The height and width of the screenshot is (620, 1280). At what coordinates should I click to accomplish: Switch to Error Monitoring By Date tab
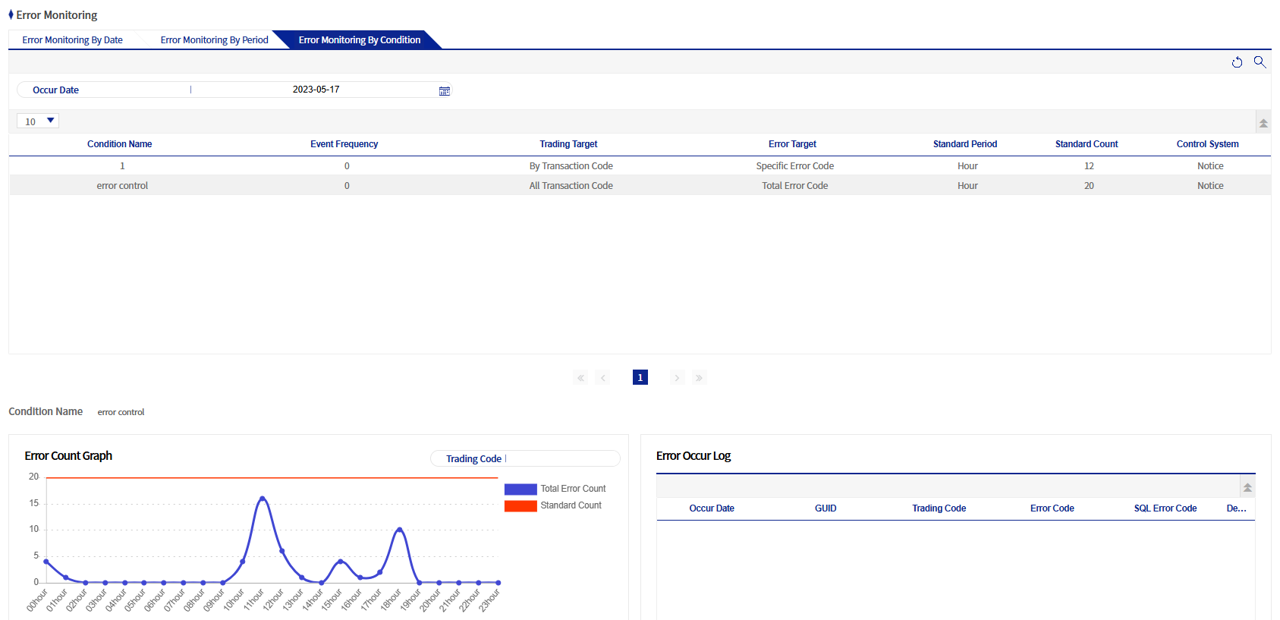(x=72, y=40)
